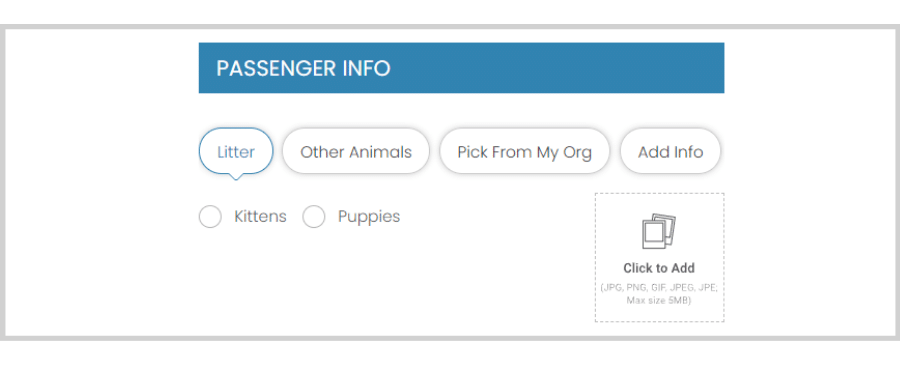Click inside the dashed photo upload box

pyautogui.click(x=660, y=257)
